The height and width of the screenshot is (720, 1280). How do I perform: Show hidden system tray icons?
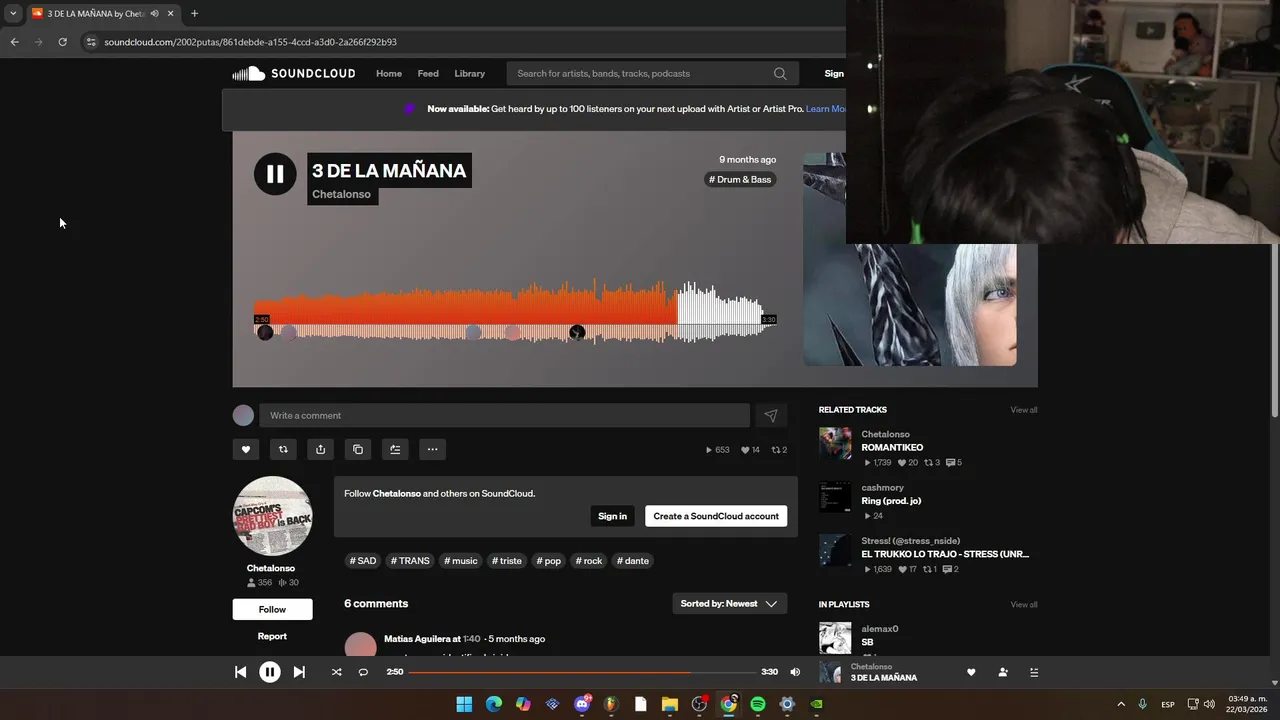tap(1120, 704)
